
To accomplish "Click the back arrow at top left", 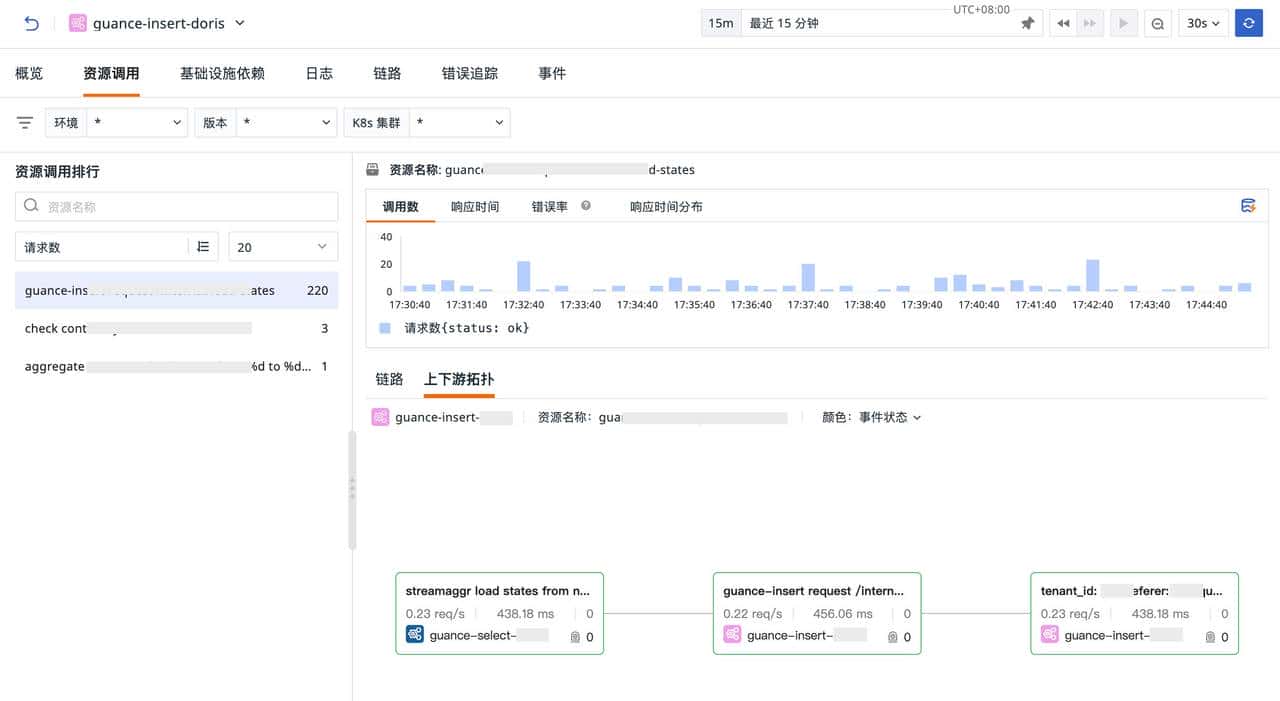I will [31, 22].
